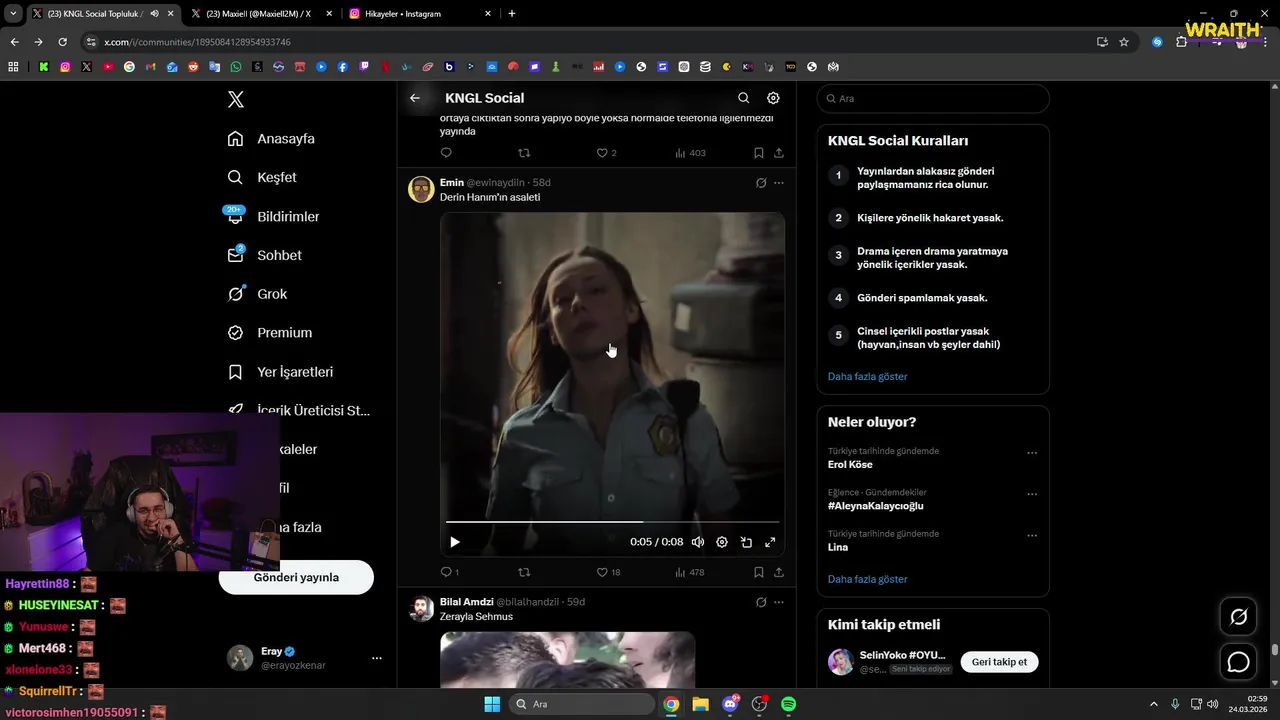Viewport: 1280px width, 720px height.
Task: Reply to Emin's post
Action: tap(449, 572)
